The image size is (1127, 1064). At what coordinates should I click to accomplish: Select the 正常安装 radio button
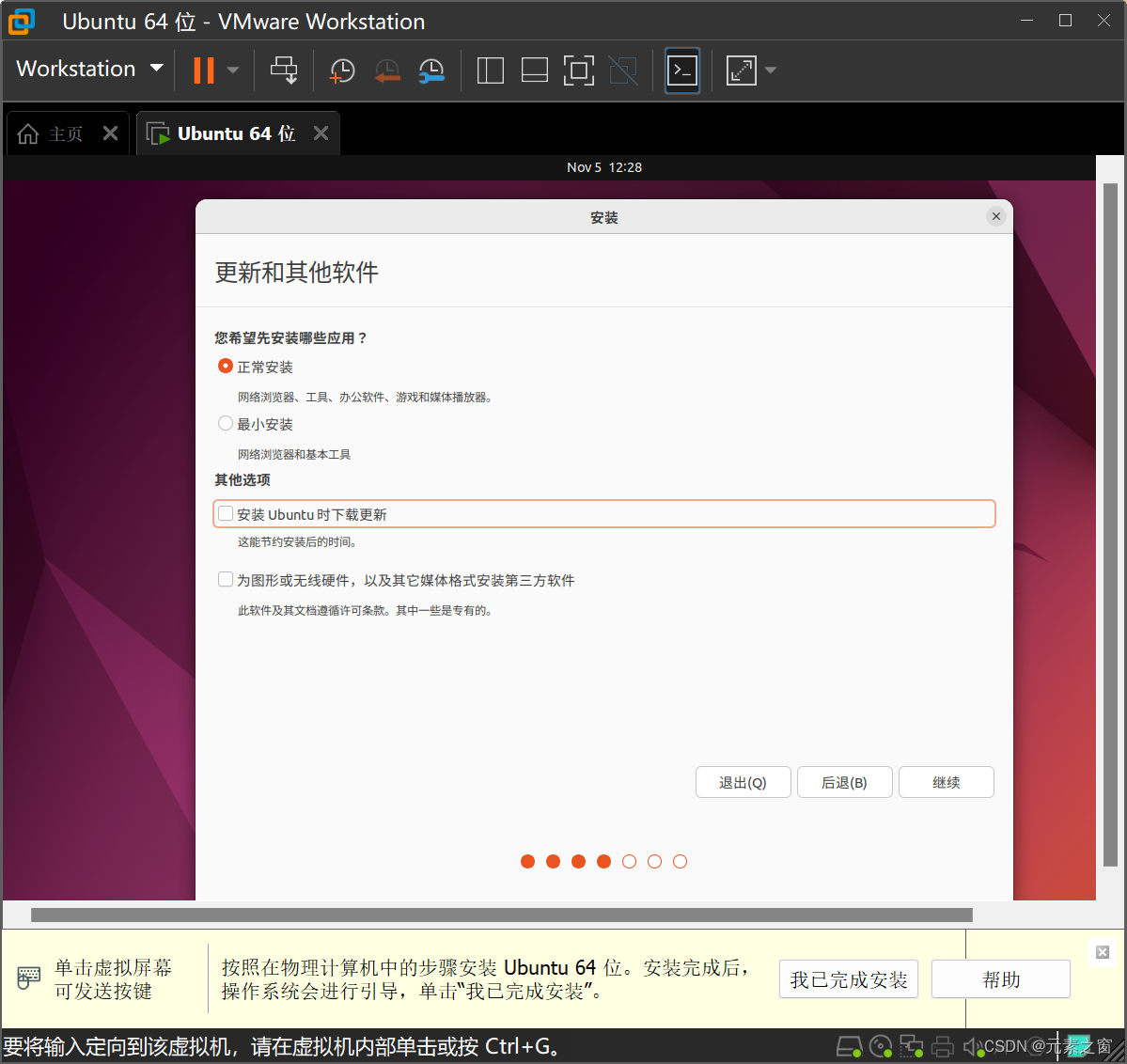pos(225,366)
